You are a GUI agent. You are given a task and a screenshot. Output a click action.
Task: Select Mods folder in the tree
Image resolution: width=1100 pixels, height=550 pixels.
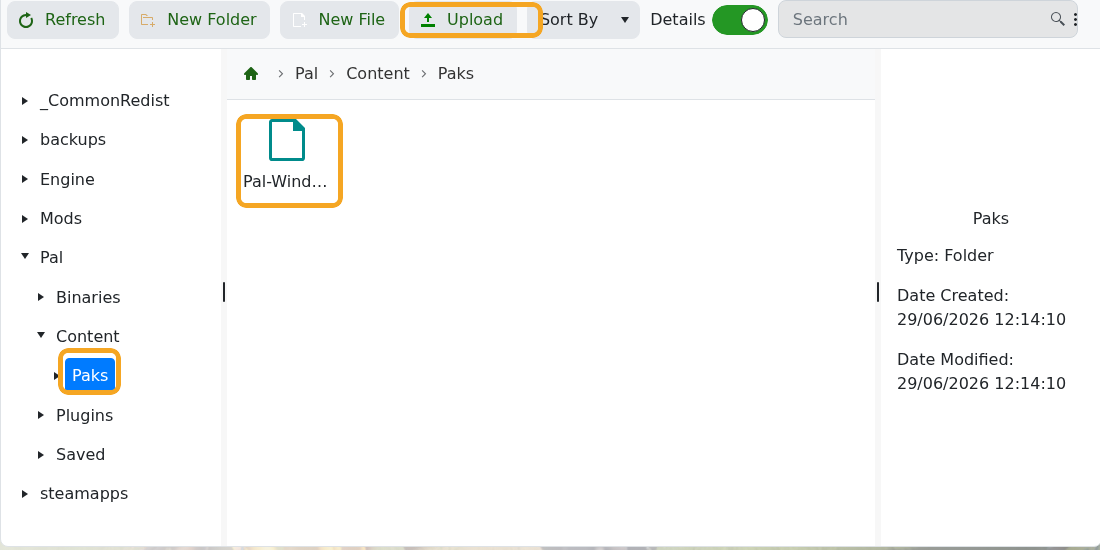click(61, 219)
